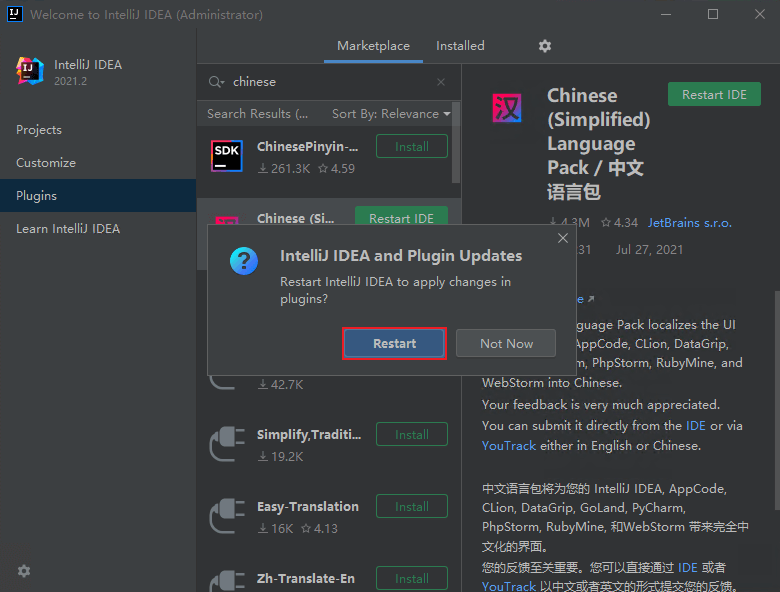This screenshot has width=780, height=592.
Task: Focus the plugin search field containing chinese
Action: coord(328,82)
